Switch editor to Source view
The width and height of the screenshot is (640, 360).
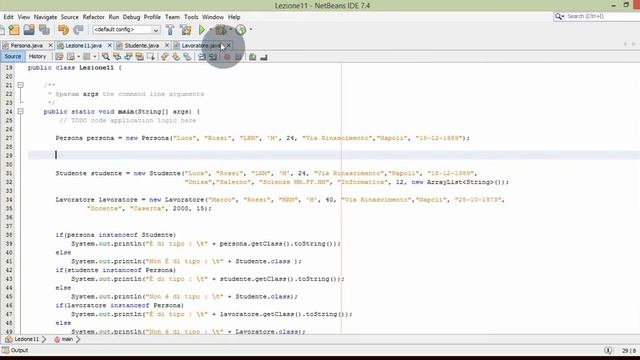point(13,56)
